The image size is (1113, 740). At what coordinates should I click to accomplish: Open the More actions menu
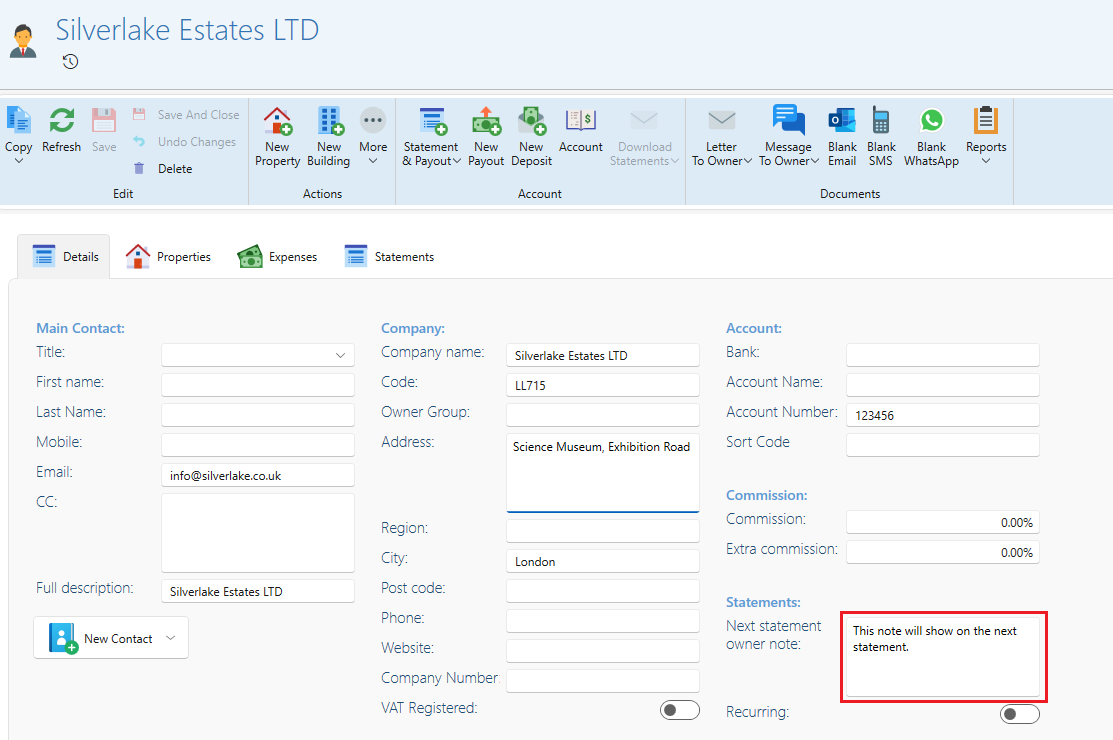(373, 137)
